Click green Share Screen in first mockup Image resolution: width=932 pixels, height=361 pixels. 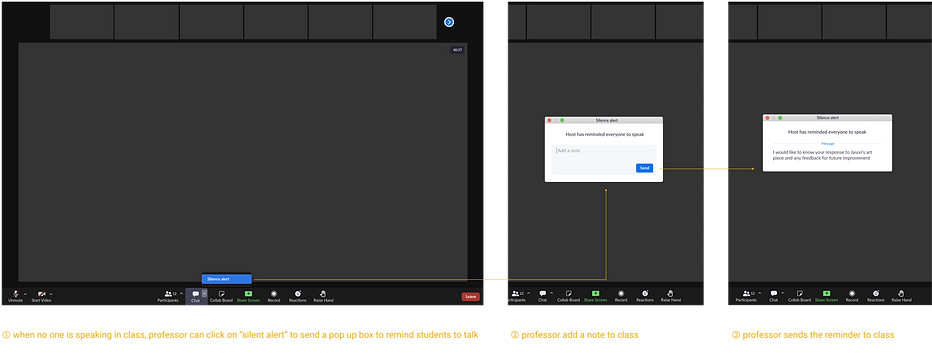click(x=248, y=296)
